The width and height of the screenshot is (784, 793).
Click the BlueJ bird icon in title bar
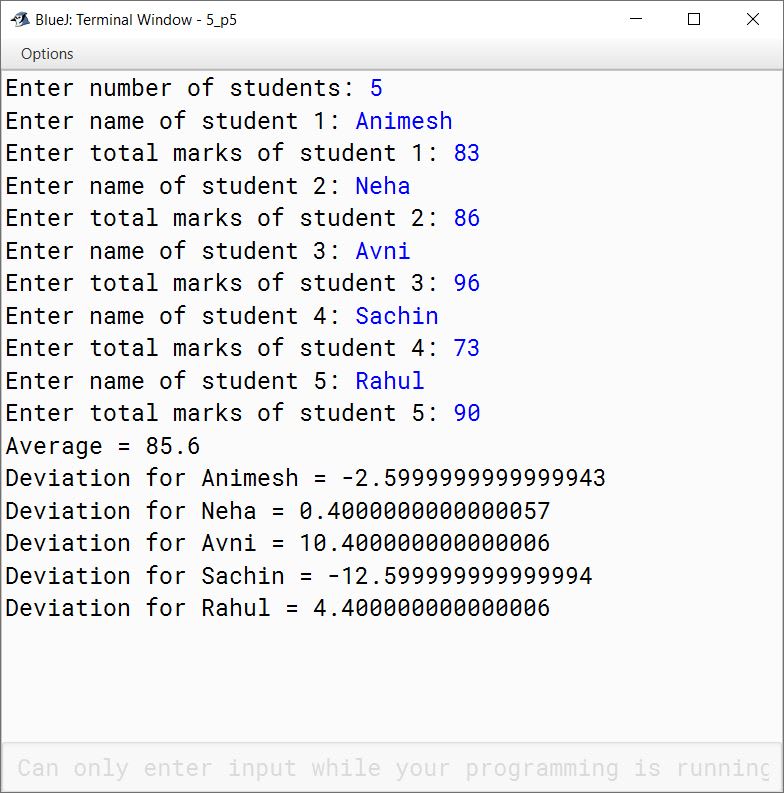20,20
